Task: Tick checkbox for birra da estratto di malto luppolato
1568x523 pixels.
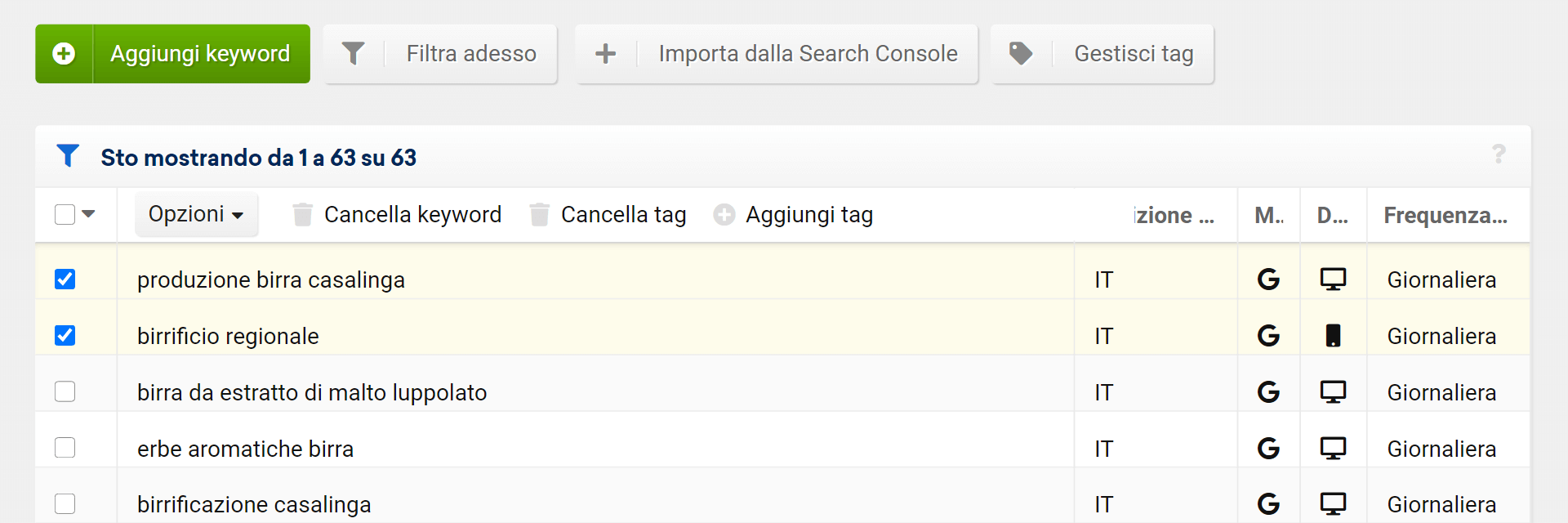Action: coord(65,392)
